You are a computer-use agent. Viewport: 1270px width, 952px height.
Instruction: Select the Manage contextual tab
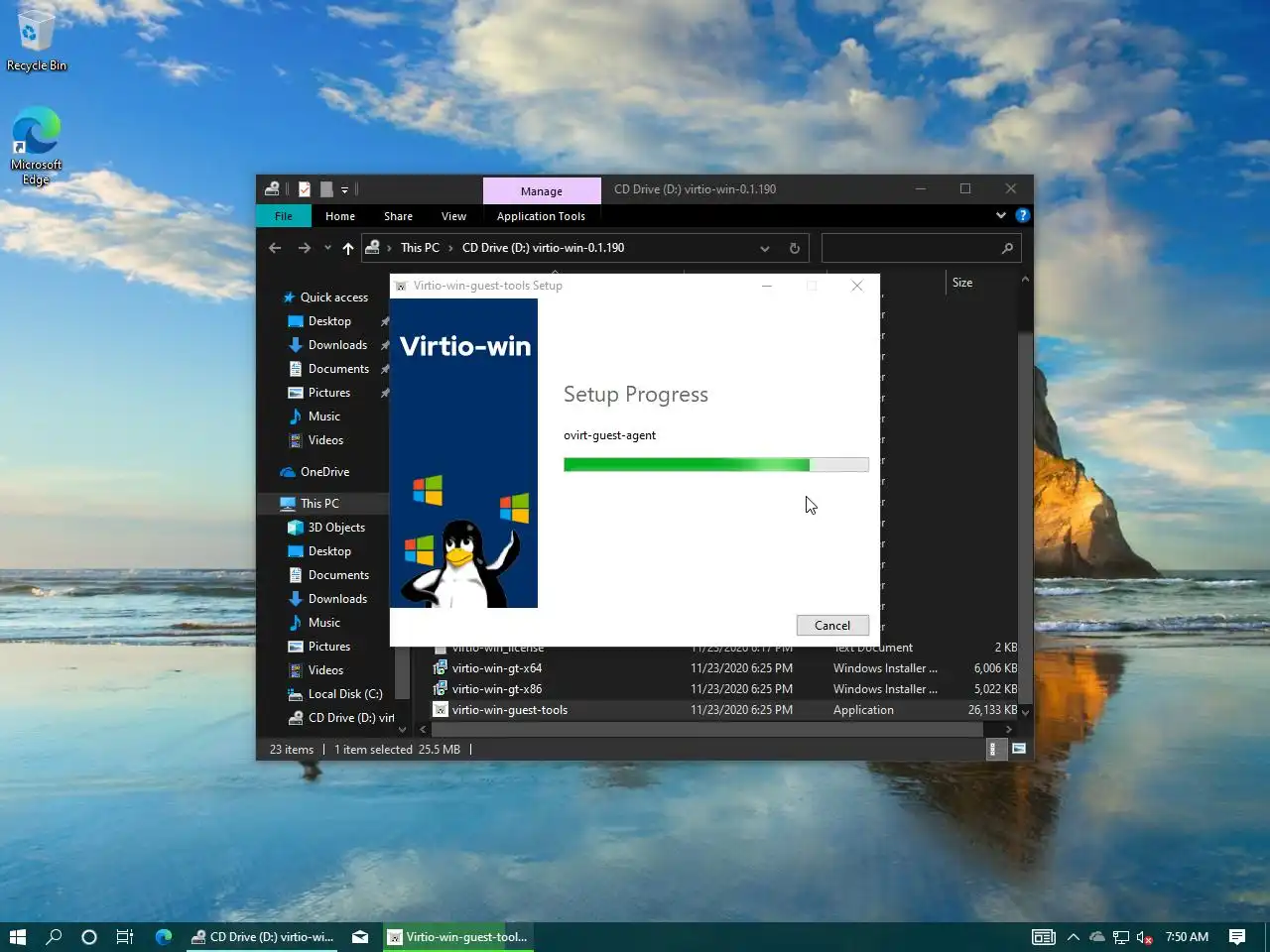tap(542, 190)
